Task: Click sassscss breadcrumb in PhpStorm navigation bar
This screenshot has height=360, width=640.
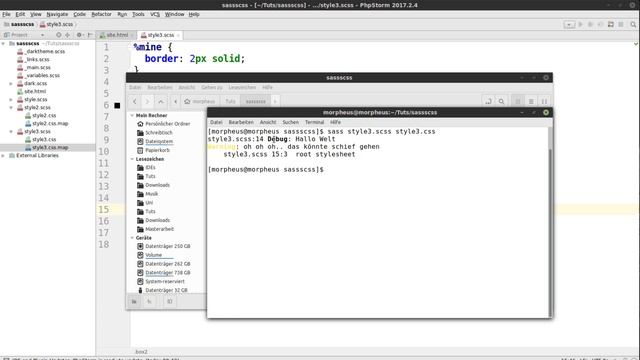Action: click(19, 24)
